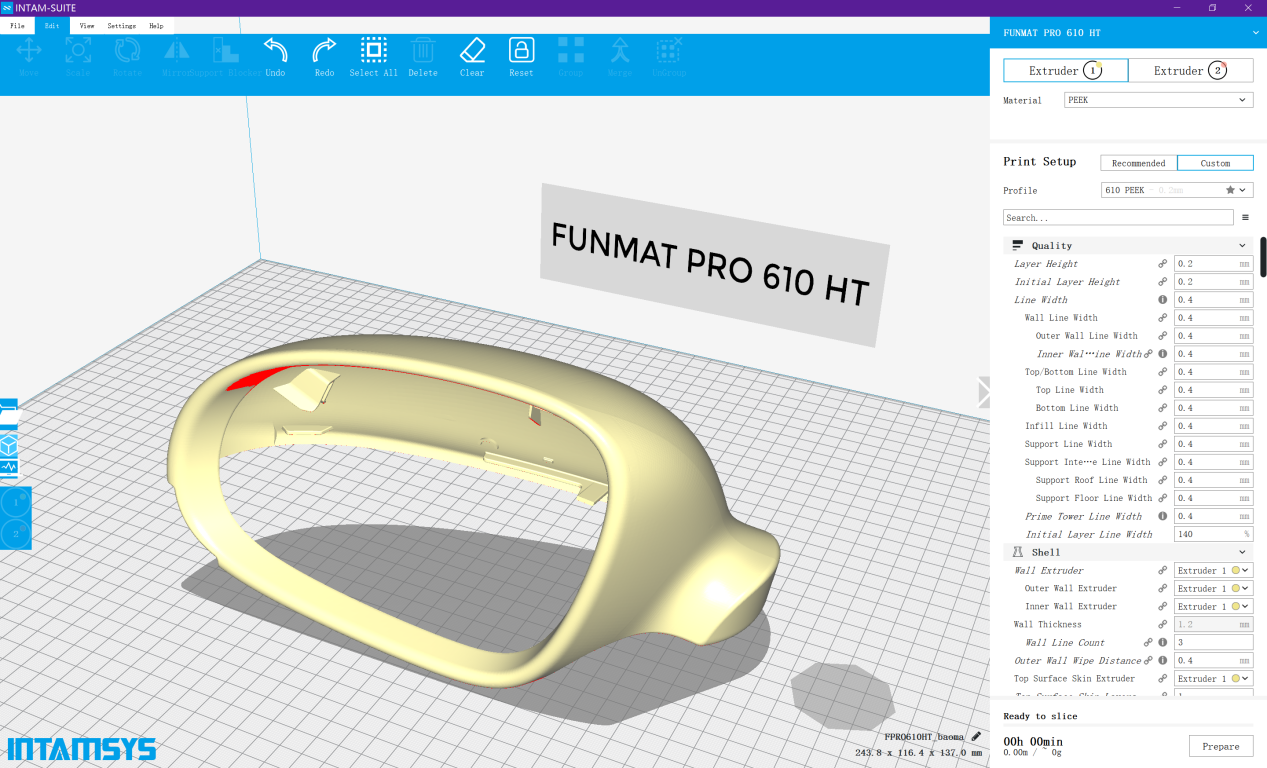Open file with the folder icon
Image resolution: width=1267 pixels, height=768 pixels.
click(x=9, y=412)
